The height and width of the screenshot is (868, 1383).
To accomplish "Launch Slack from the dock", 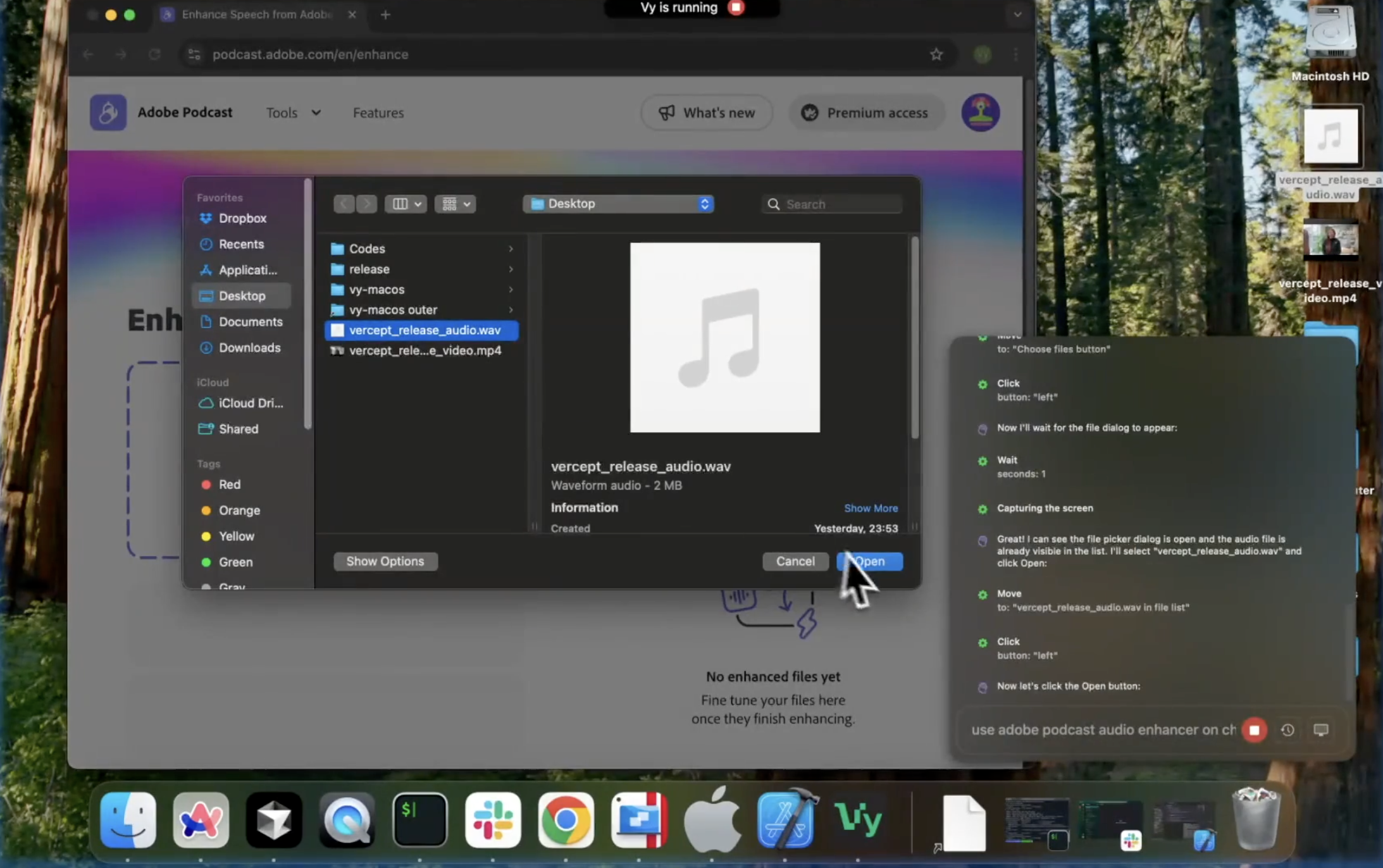I will point(493,820).
